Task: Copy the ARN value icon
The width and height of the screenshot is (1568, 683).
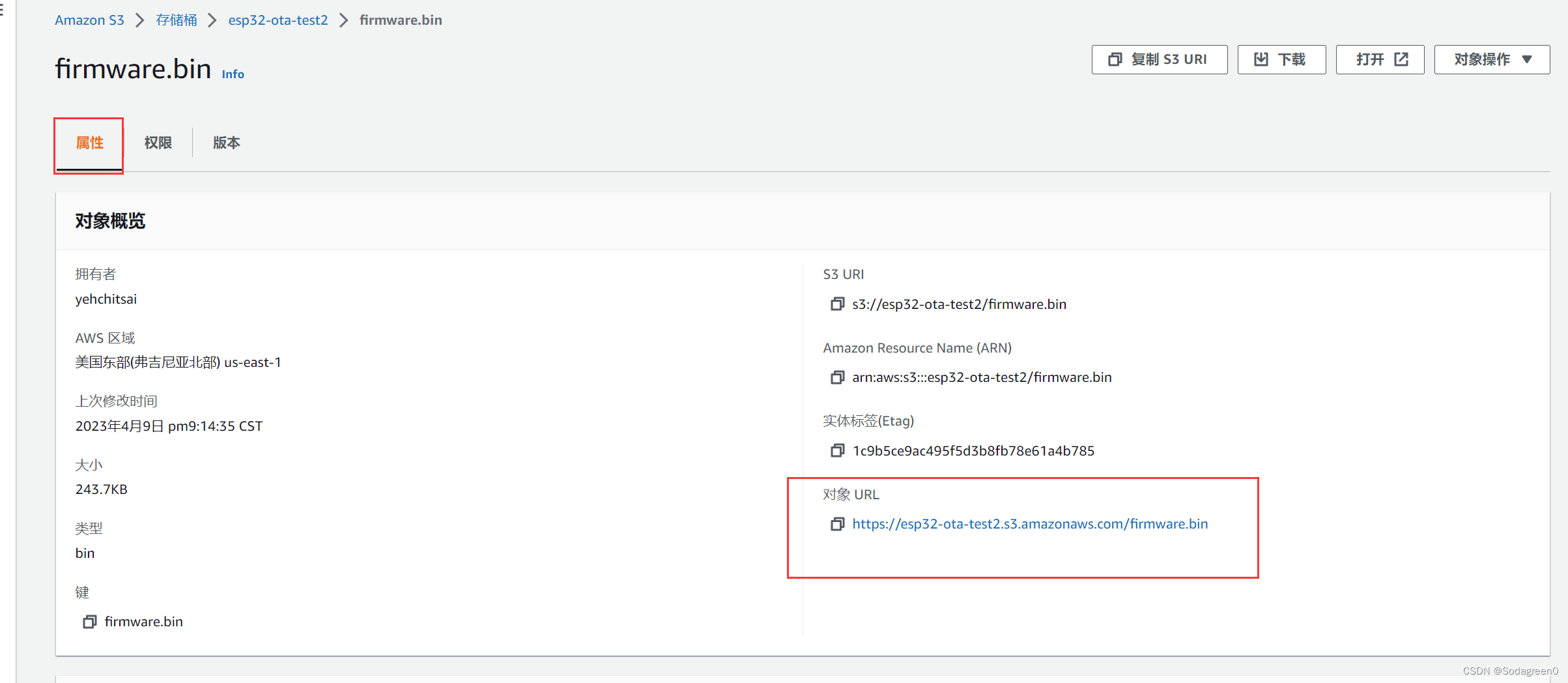Action: pyautogui.click(x=837, y=377)
